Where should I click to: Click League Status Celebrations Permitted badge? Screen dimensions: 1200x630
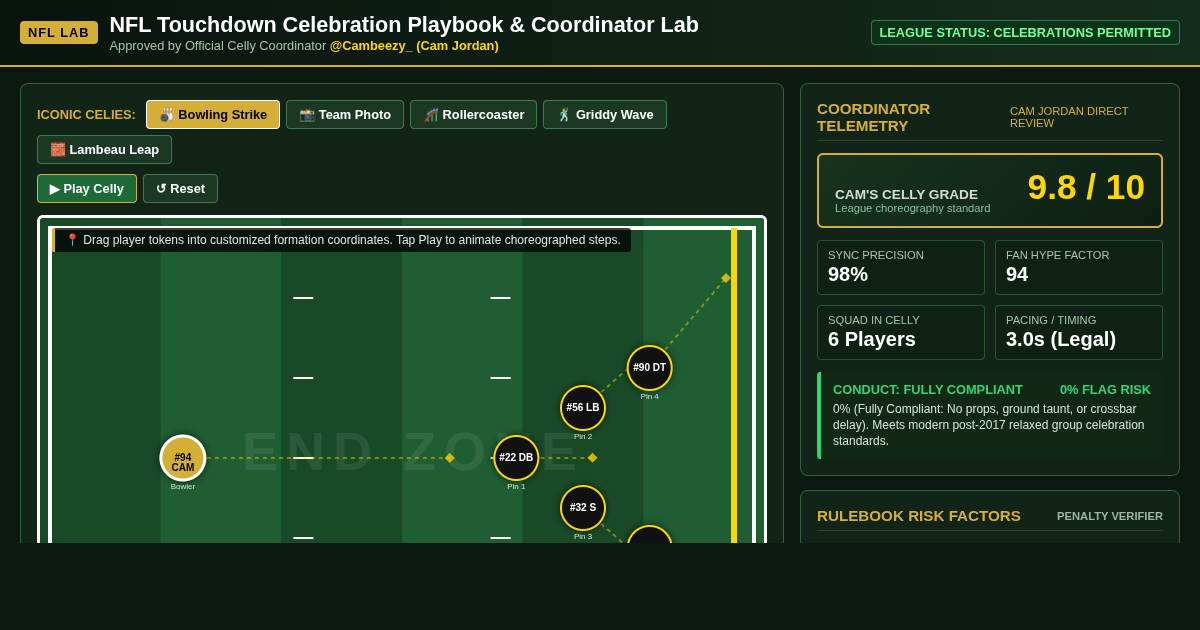(1025, 32)
